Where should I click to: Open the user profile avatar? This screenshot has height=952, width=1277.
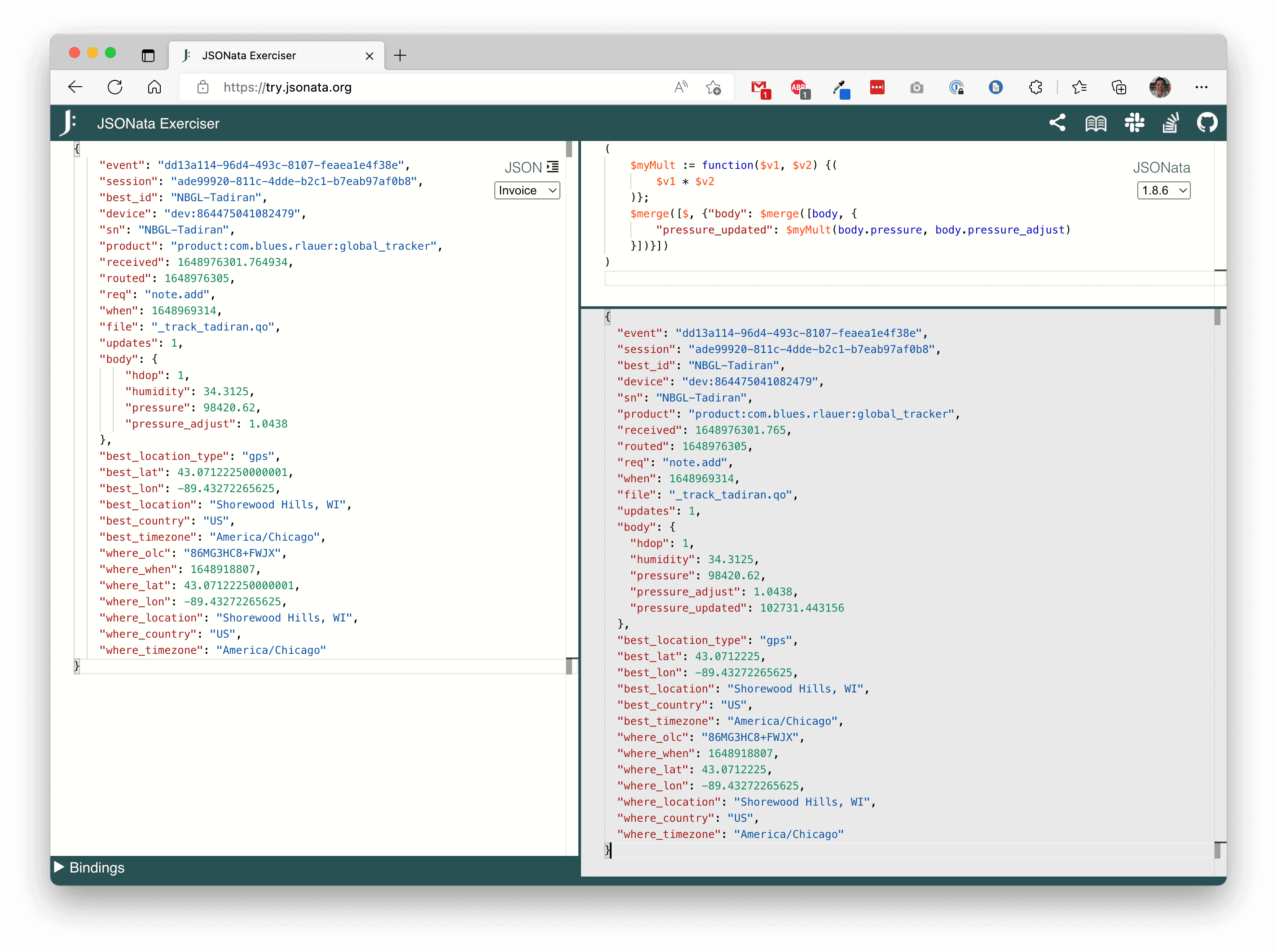tap(1159, 87)
